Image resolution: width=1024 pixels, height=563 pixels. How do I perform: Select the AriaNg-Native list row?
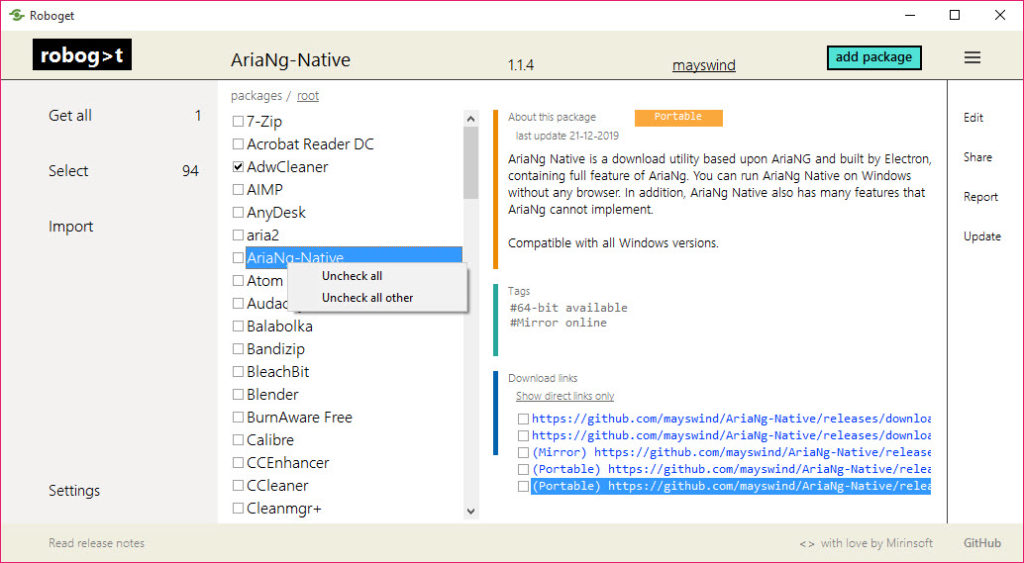[x=354, y=257]
